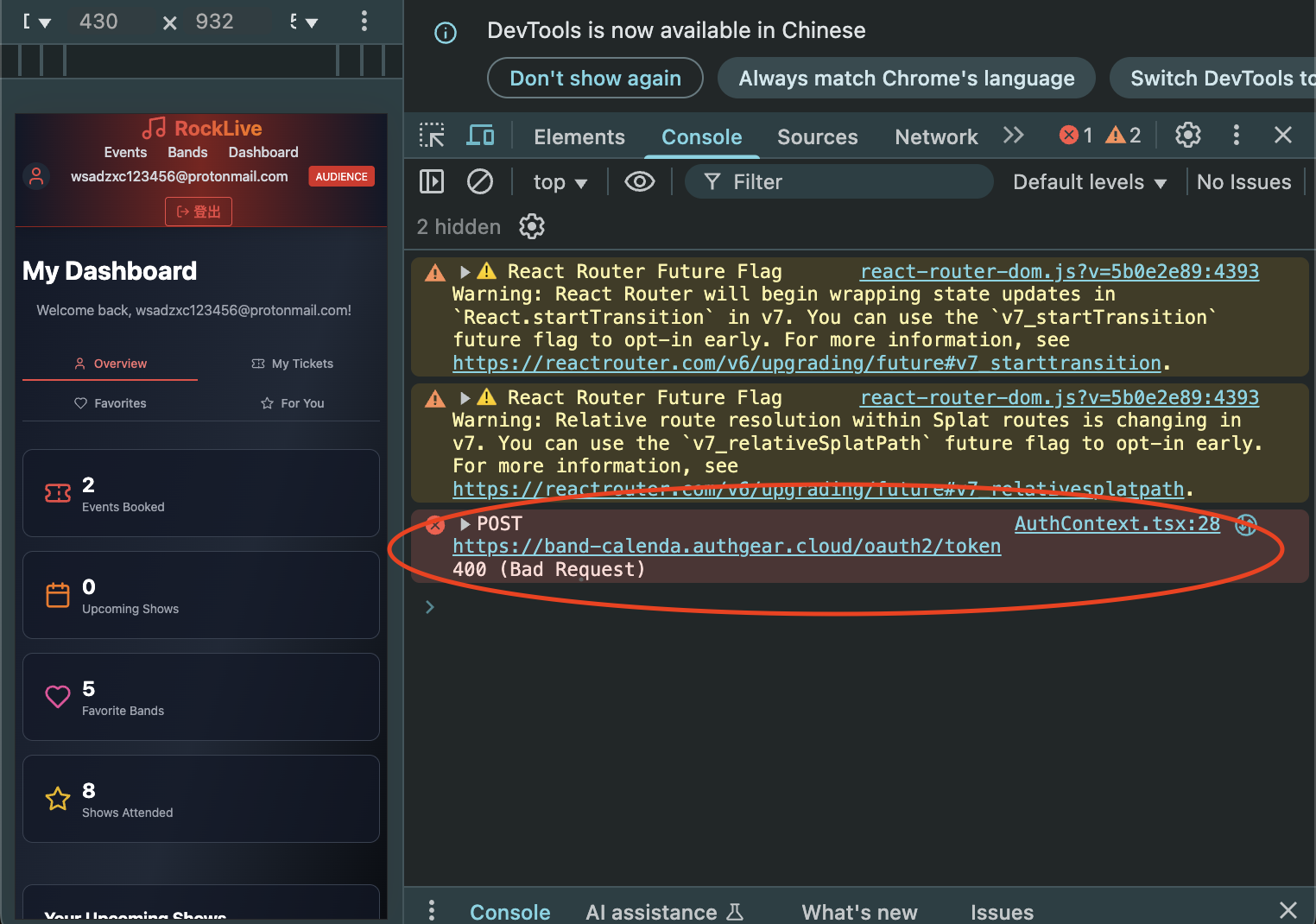Open Events in RockLive navigation
Screen dimensions: 1316x924
(x=125, y=152)
